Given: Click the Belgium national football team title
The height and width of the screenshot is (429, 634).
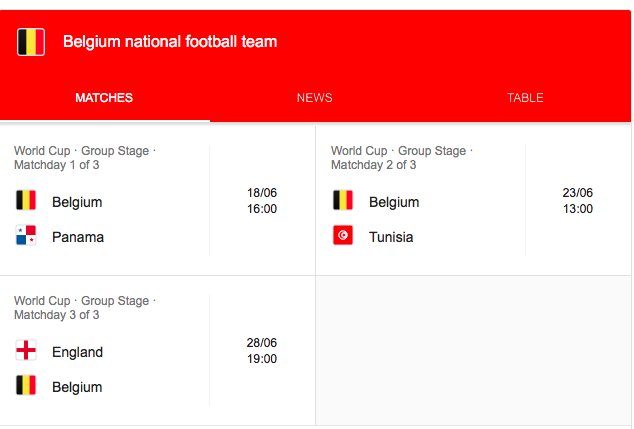Looking at the screenshot, I should [x=170, y=42].
